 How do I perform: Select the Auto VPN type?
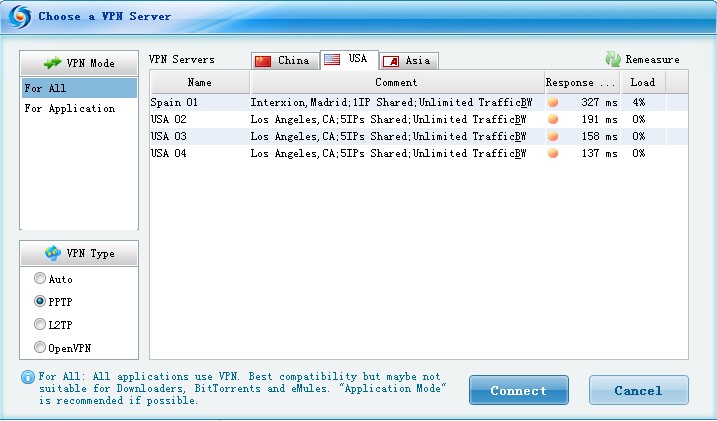tap(40, 278)
